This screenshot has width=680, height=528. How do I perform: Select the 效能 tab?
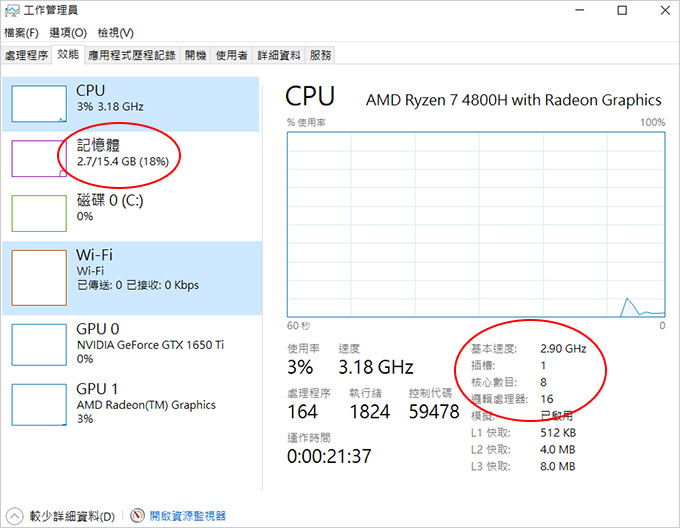coord(68,54)
